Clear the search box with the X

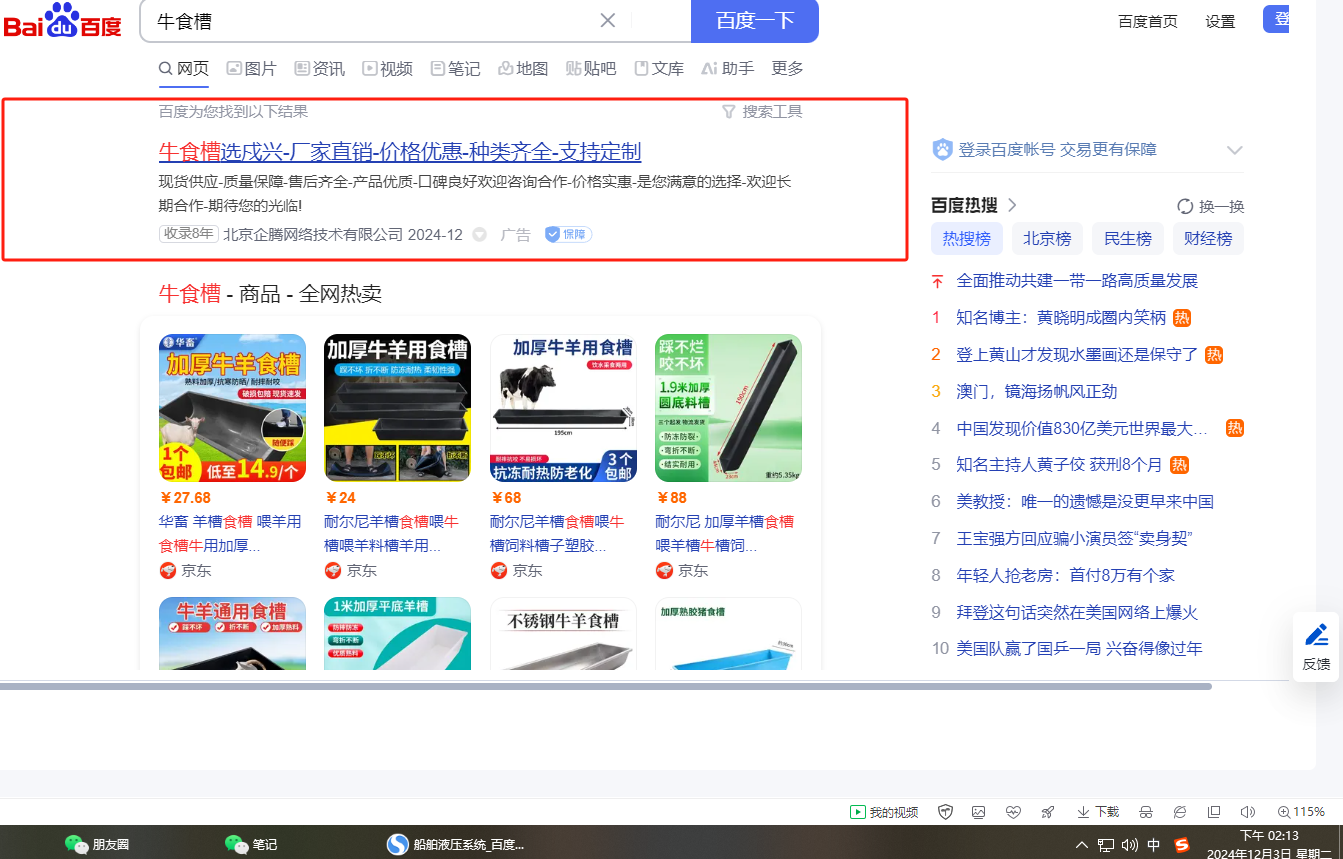607,21
